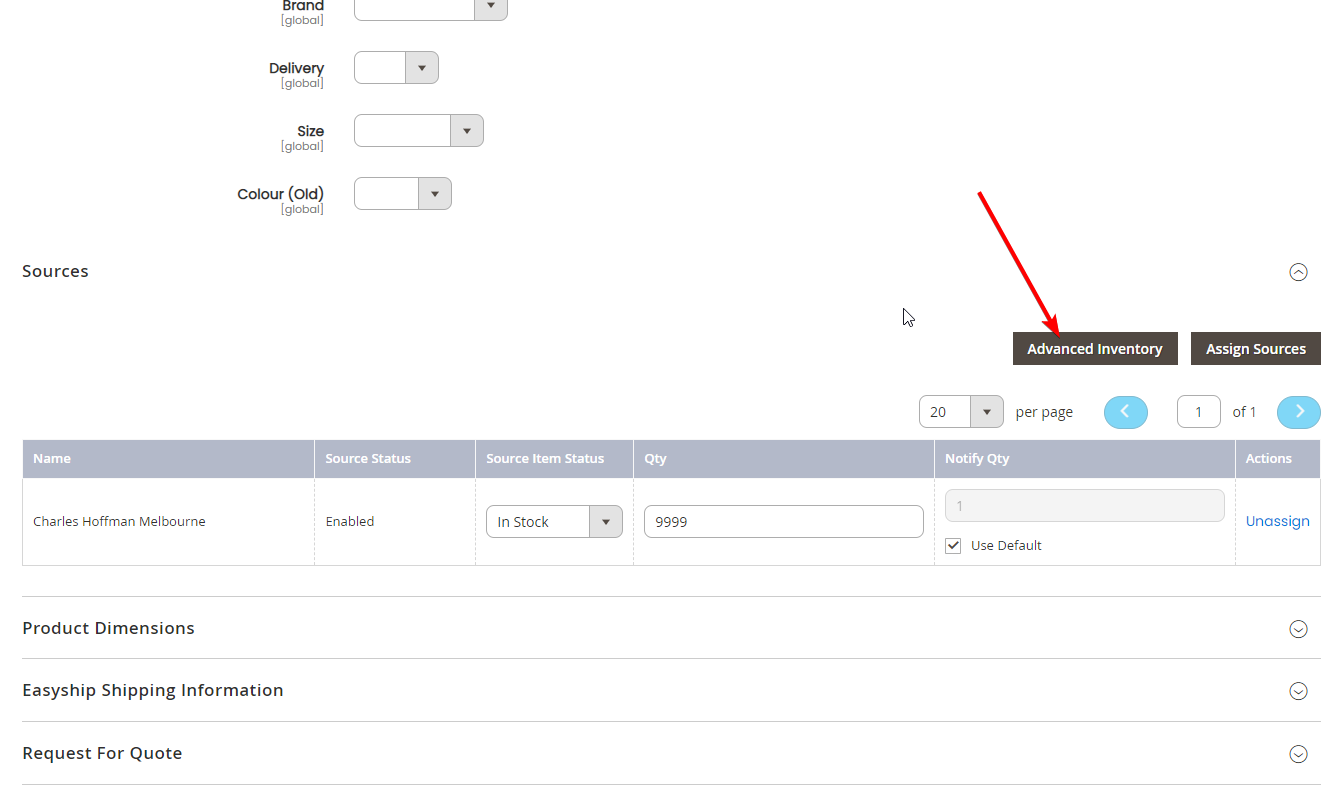Click the Size attribute label
Viewport: 1343px width, 789px height.
click(x=310, y=131)
